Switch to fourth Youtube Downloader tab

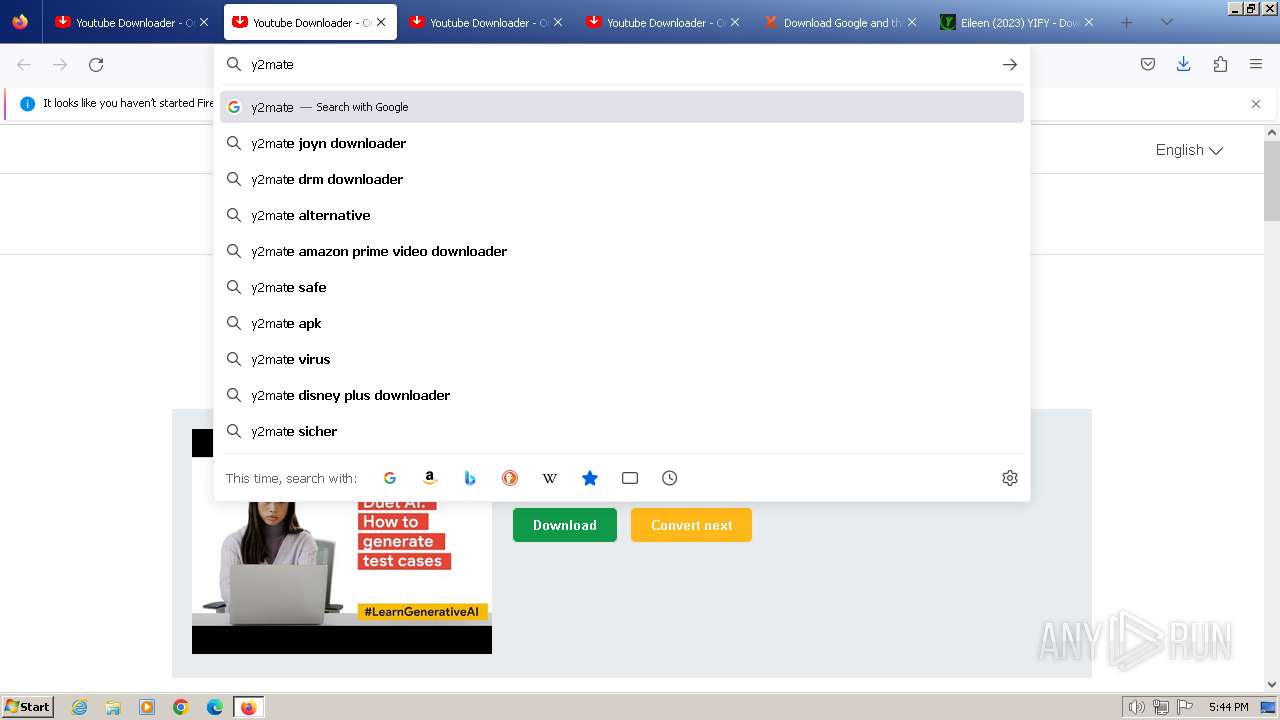[664, 22]
